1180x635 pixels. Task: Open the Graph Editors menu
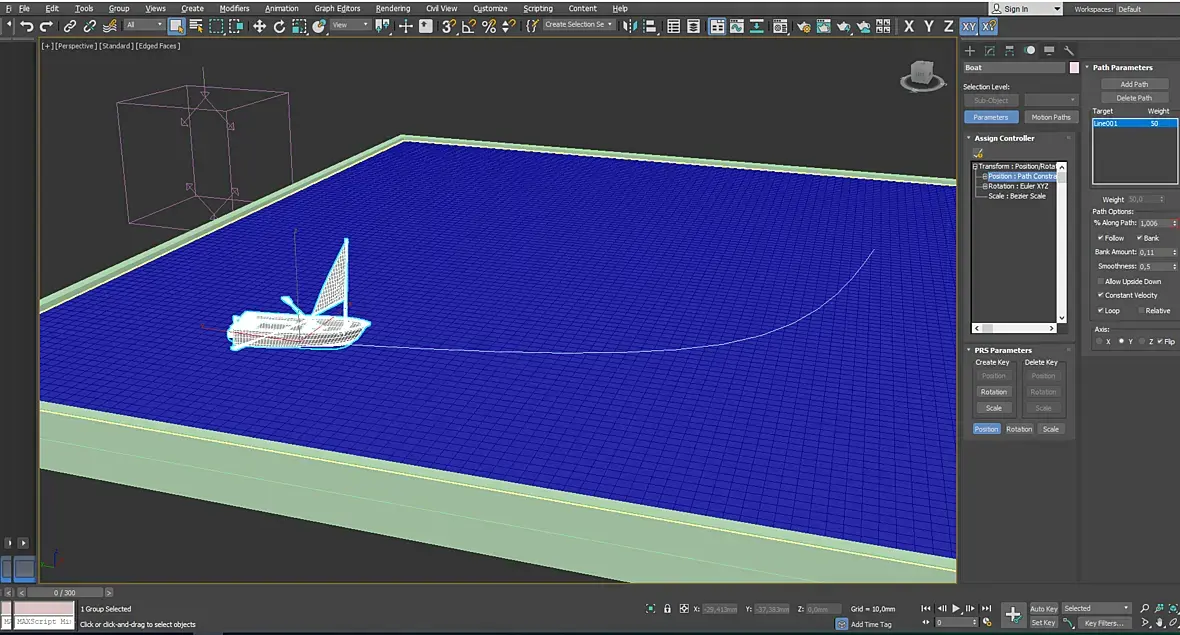[x=337, y=8]
